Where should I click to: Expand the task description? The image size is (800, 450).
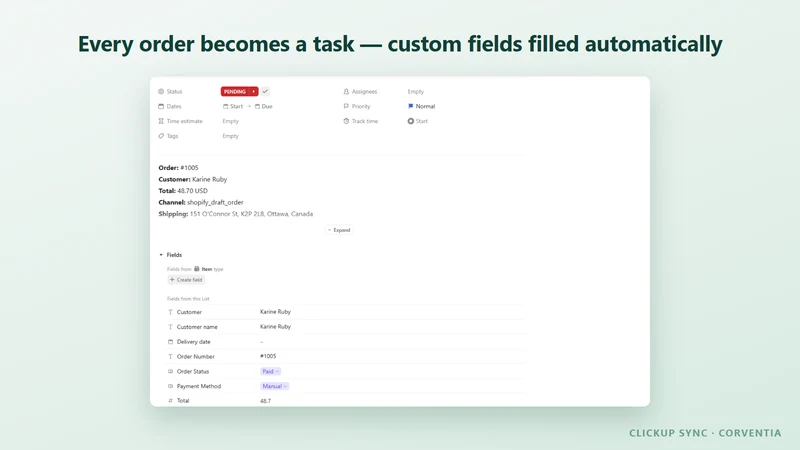coord(339,230)
